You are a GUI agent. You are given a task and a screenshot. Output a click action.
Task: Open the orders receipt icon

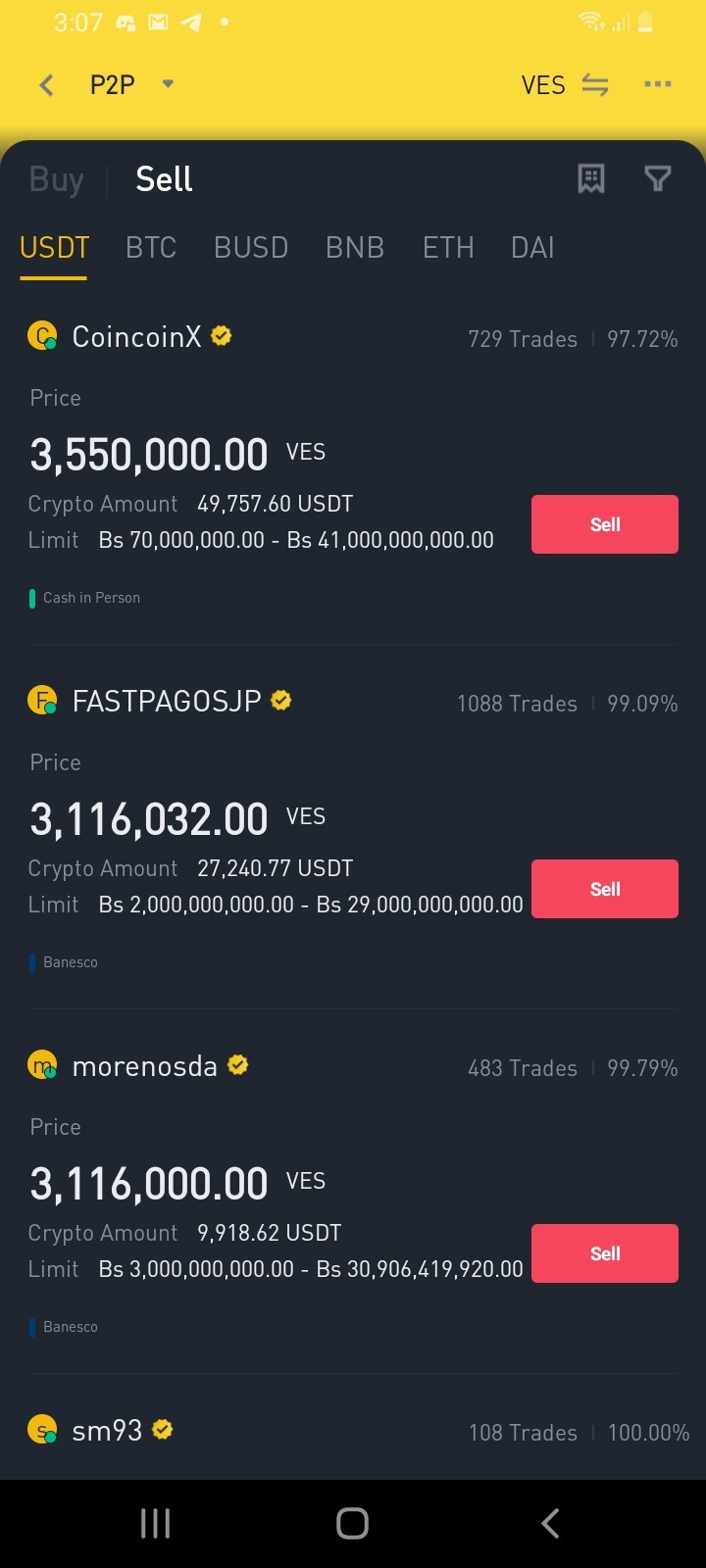(591, 178)
